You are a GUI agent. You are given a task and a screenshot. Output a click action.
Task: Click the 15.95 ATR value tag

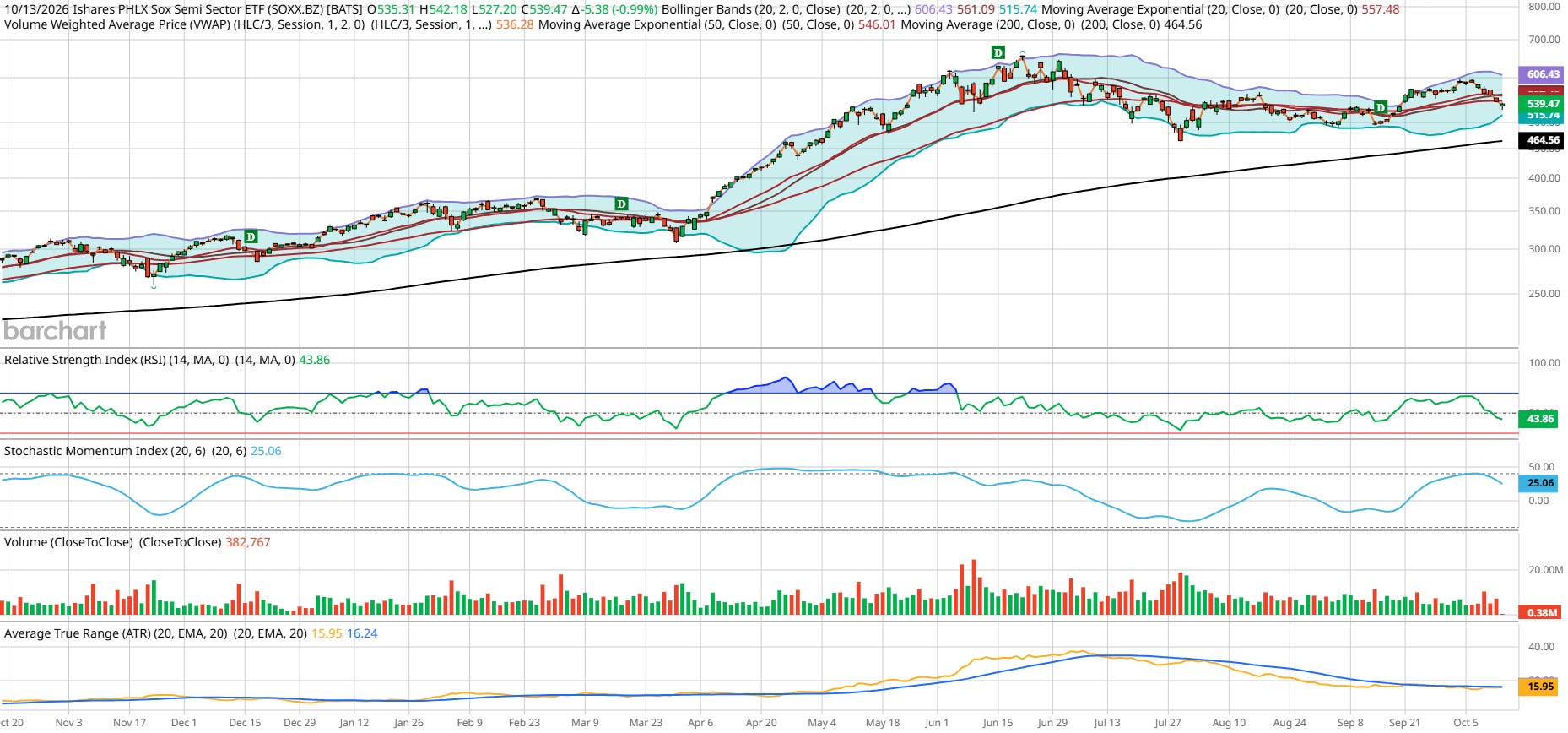pos(1539,687)
